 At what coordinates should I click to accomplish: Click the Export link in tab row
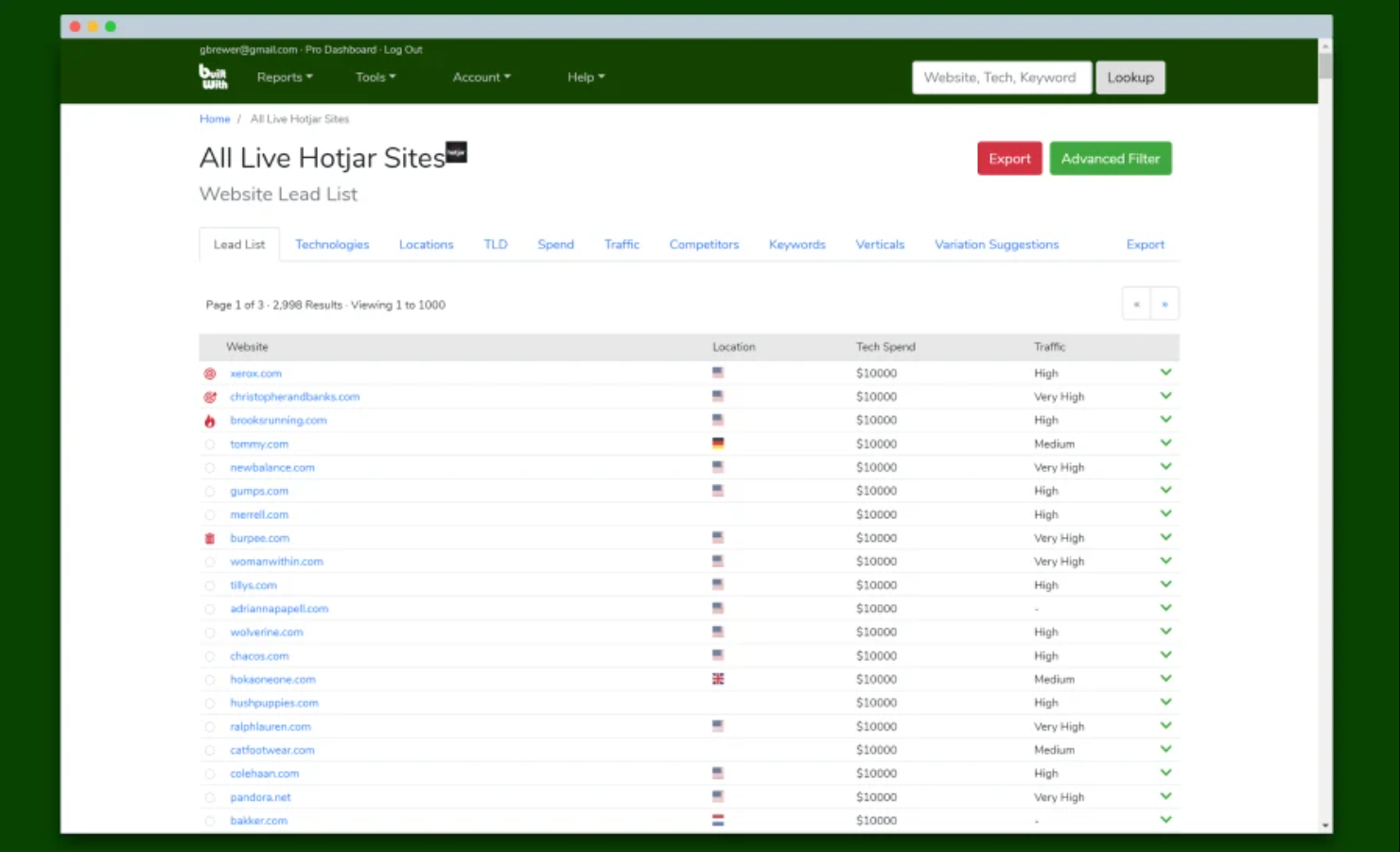pyautogui.click(x=1145, y=244)
